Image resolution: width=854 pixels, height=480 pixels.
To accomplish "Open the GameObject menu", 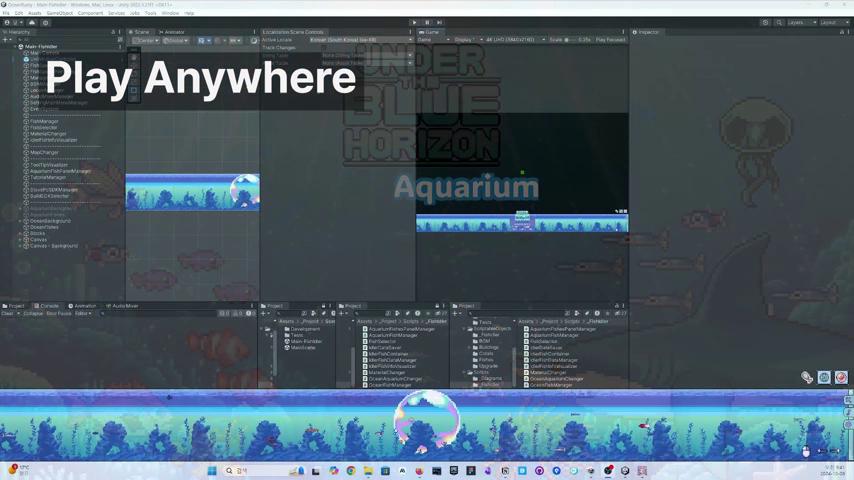I will [x=59, y=13].
